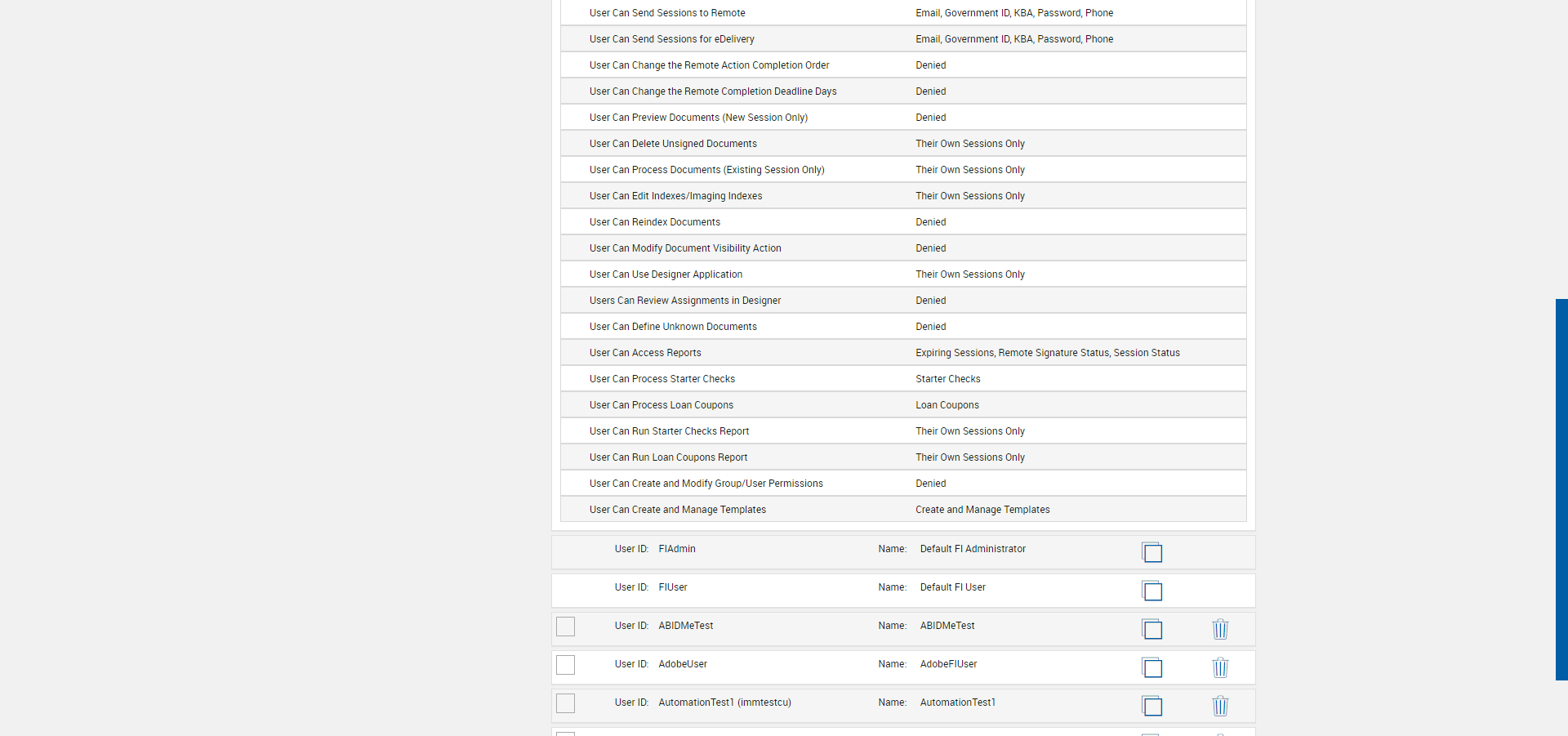Image resolution: width=1568 pixels, height=736 pixels.
Task: Click the trash icon for AdobeUser
Action: [x=1220, y=667]
